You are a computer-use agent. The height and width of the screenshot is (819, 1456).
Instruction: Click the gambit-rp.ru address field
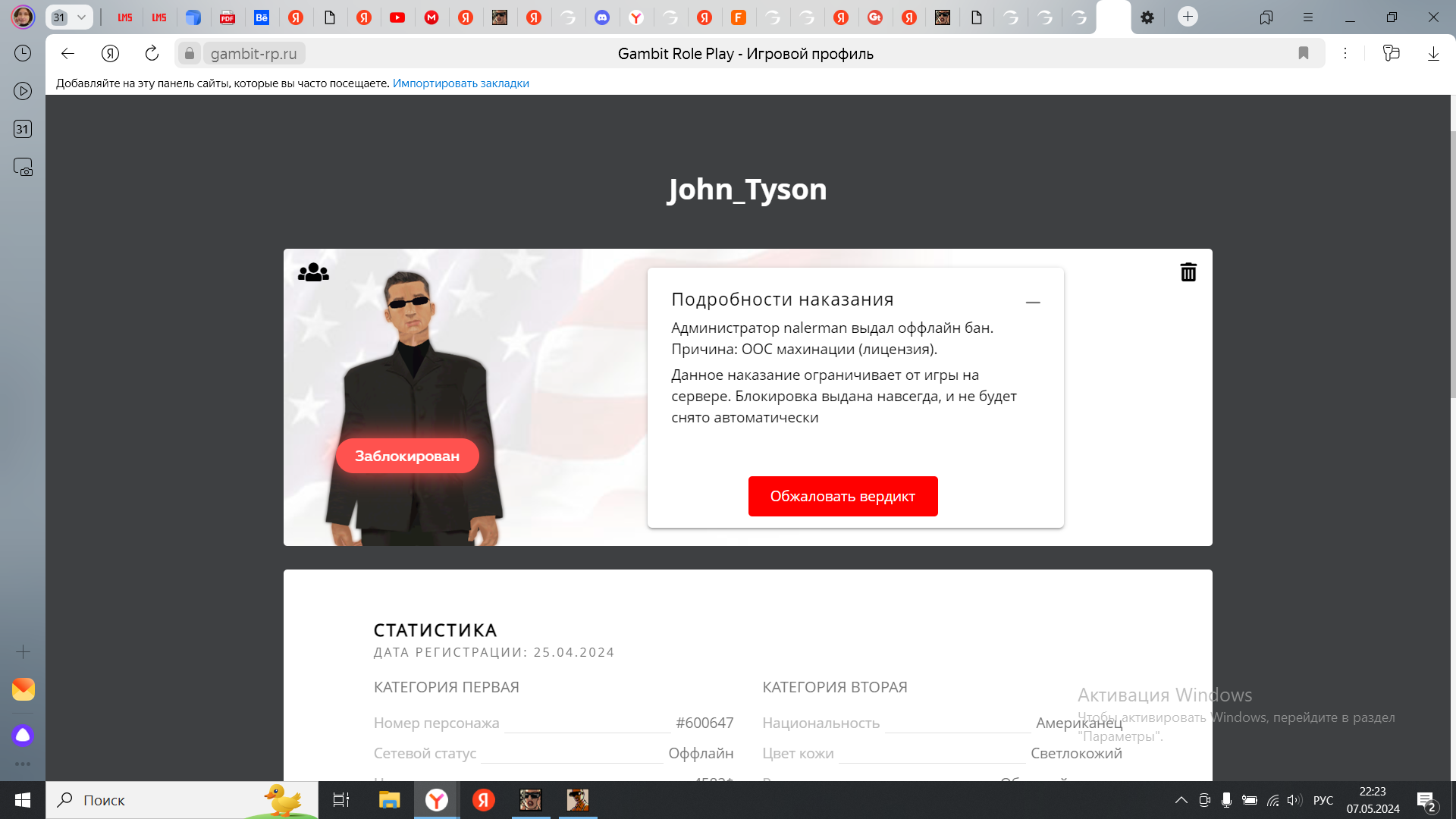254,53
